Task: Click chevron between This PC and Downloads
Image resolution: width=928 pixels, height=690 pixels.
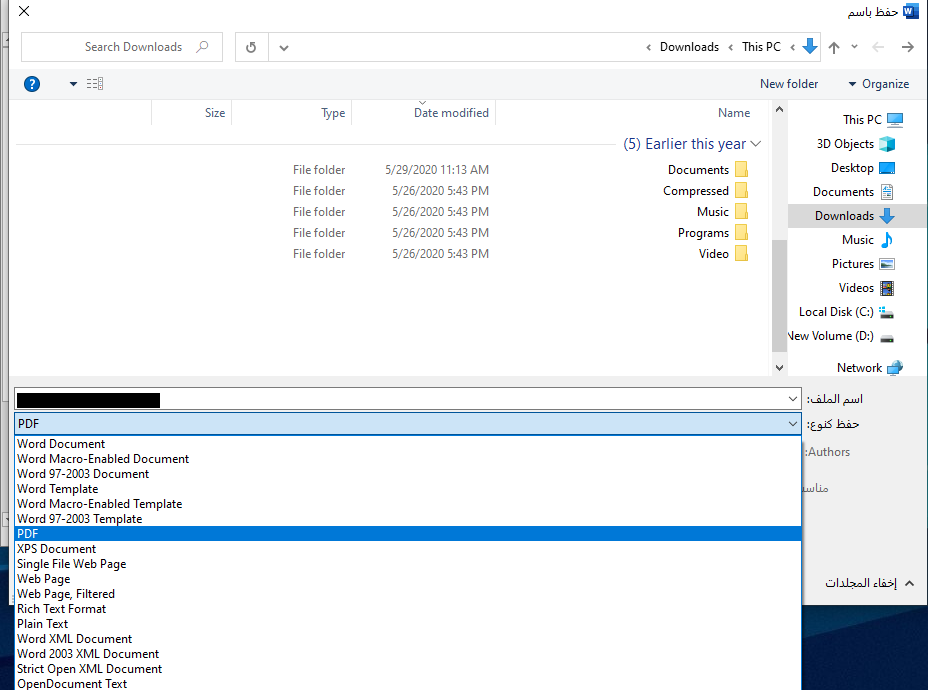Action: coord(731,47)
